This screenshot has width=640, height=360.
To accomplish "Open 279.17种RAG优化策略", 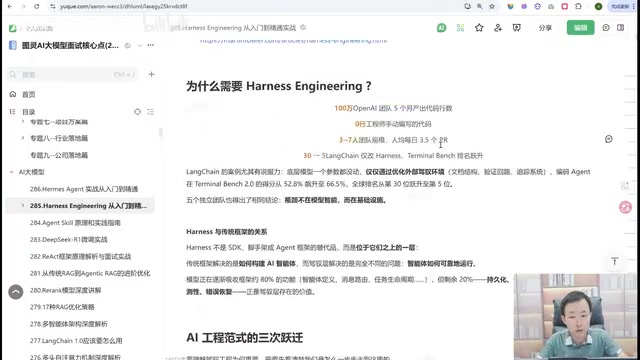I will tap(62, 307).
